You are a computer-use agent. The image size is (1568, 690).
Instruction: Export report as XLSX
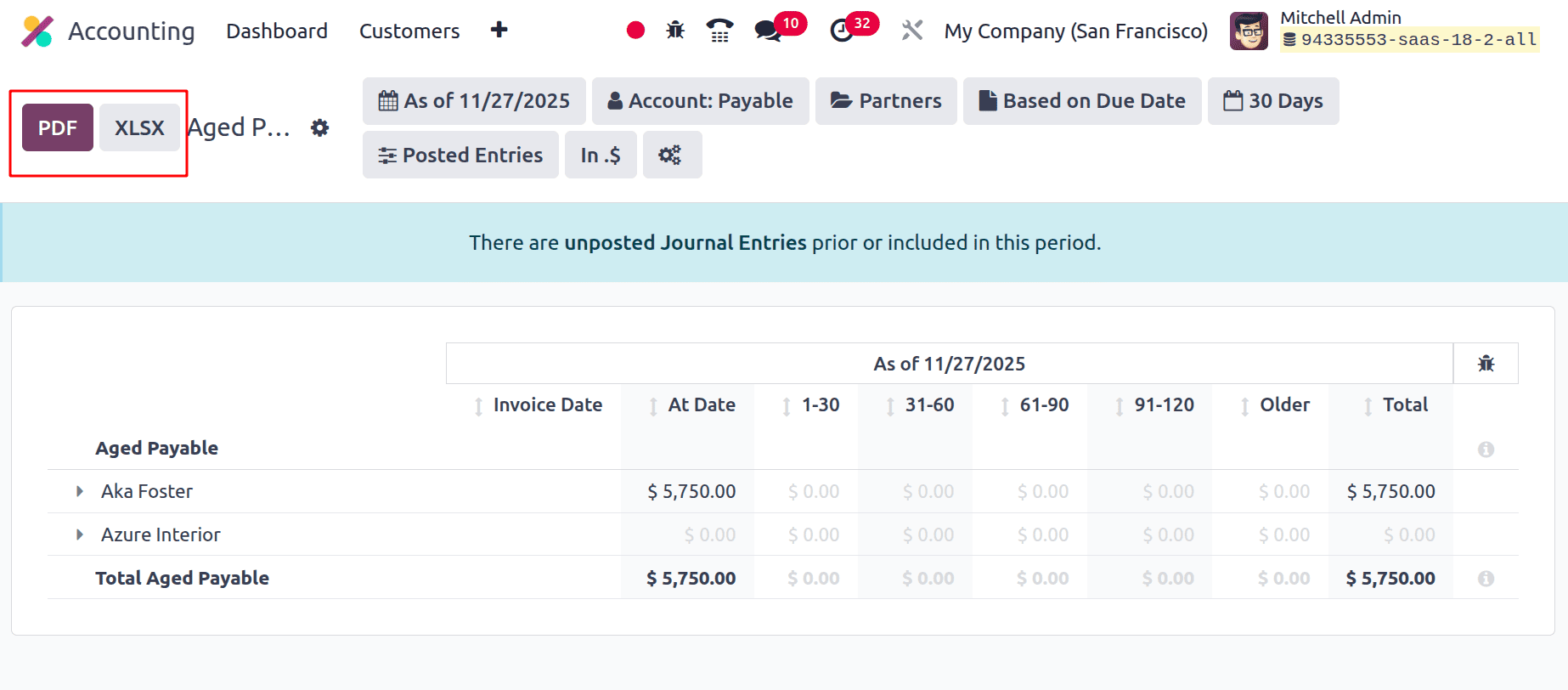click(x=139, y=127)
